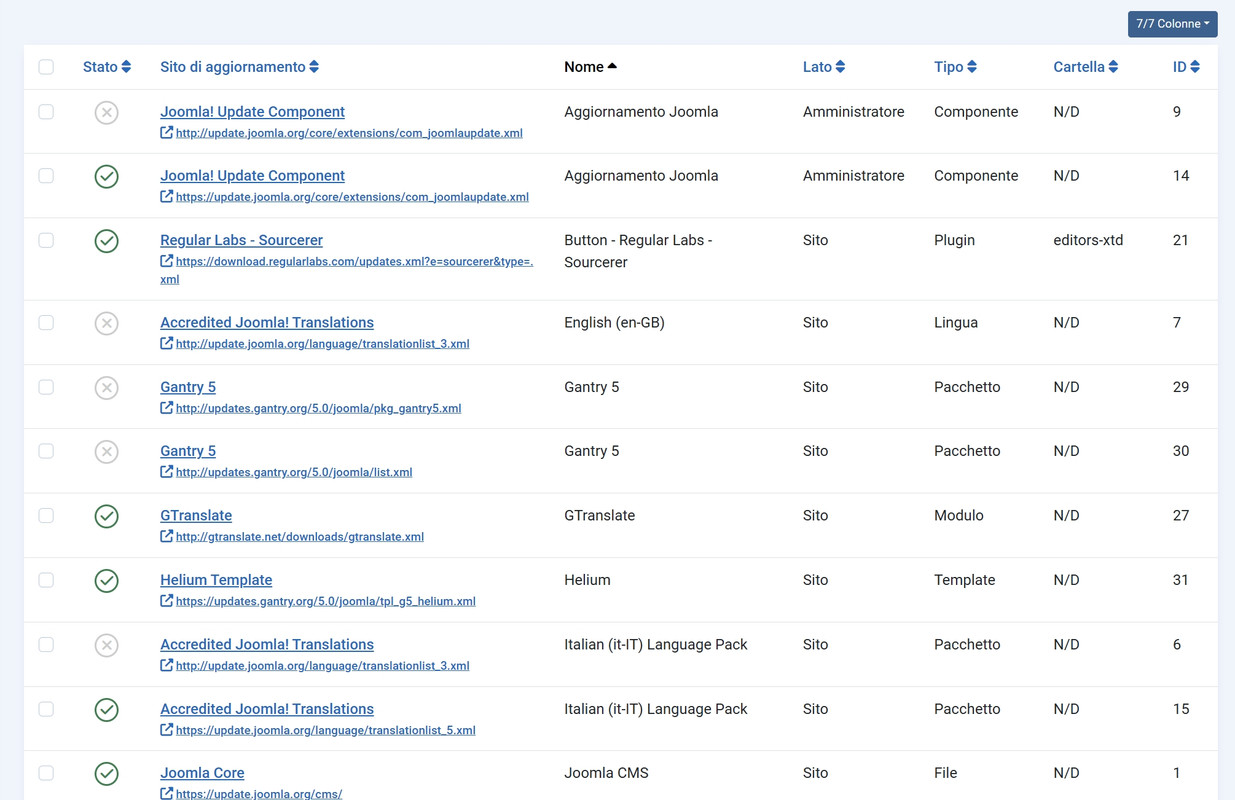The width and height of the screenshot is (1235, 800).
Task: Click the 'Joomla CMS' name cell
Action: pos(606,773)
